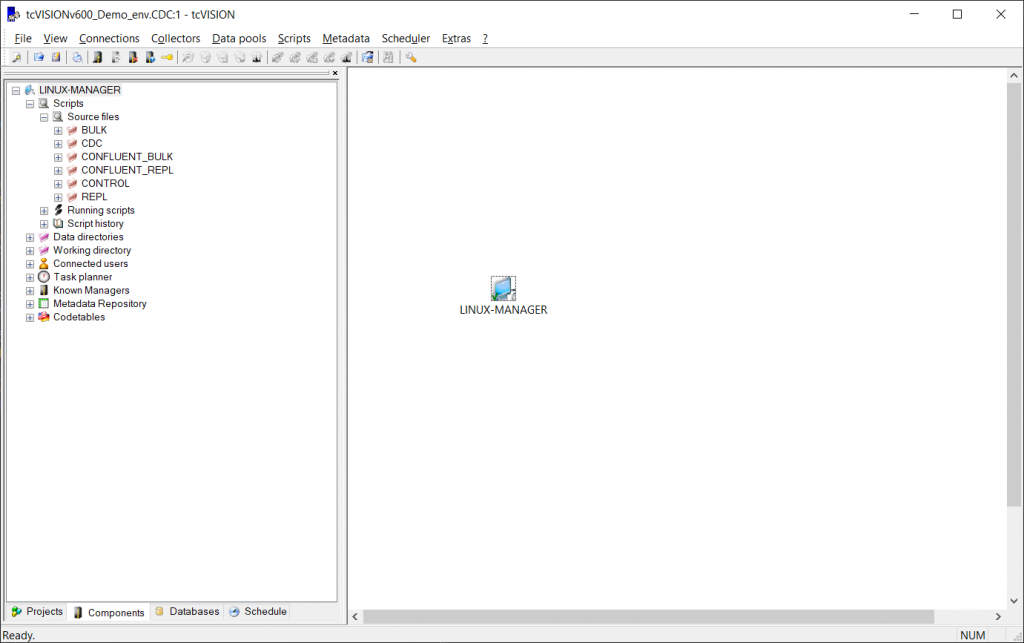Click the wrench icon in the toolbar

[411, 57]
